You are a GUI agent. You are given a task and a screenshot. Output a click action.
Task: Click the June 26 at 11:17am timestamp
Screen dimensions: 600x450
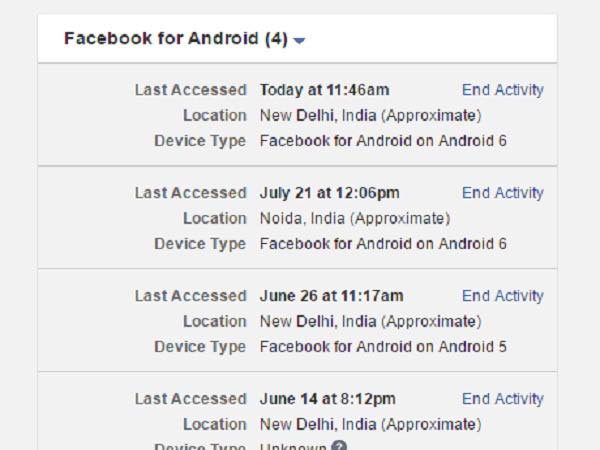click(x=331, y=296)
